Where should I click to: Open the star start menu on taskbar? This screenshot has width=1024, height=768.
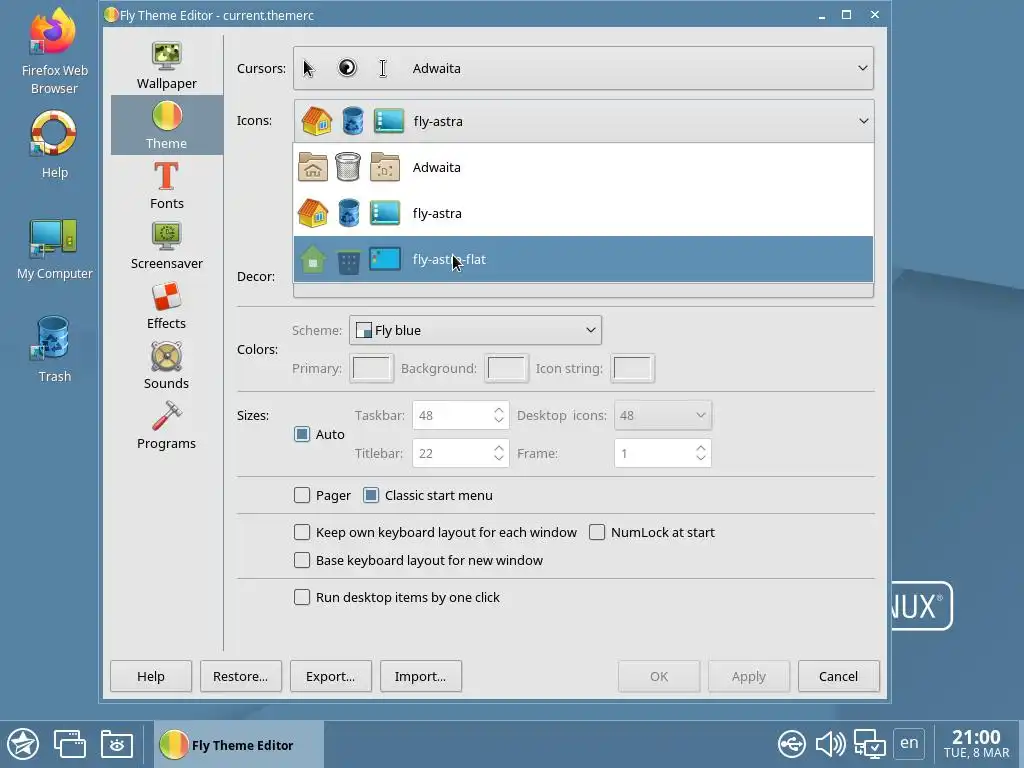tap(24, 744)
